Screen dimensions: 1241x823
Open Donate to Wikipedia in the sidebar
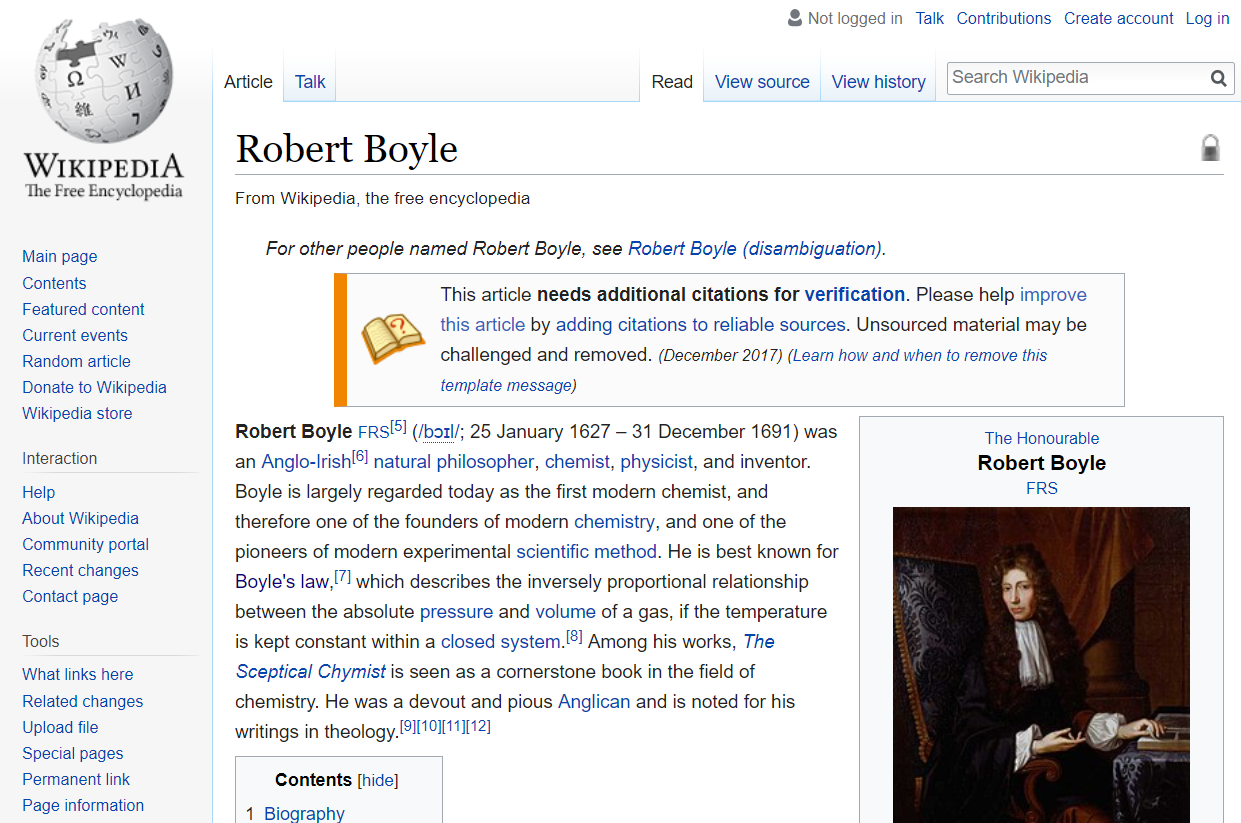(x=94, y=387)
